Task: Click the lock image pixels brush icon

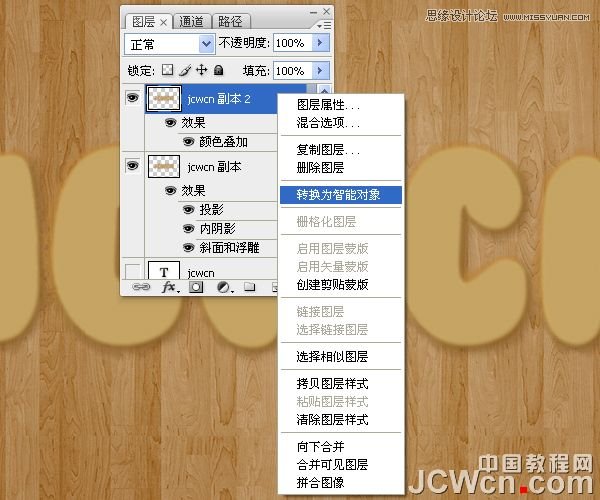Action: (x=185, y=70)
